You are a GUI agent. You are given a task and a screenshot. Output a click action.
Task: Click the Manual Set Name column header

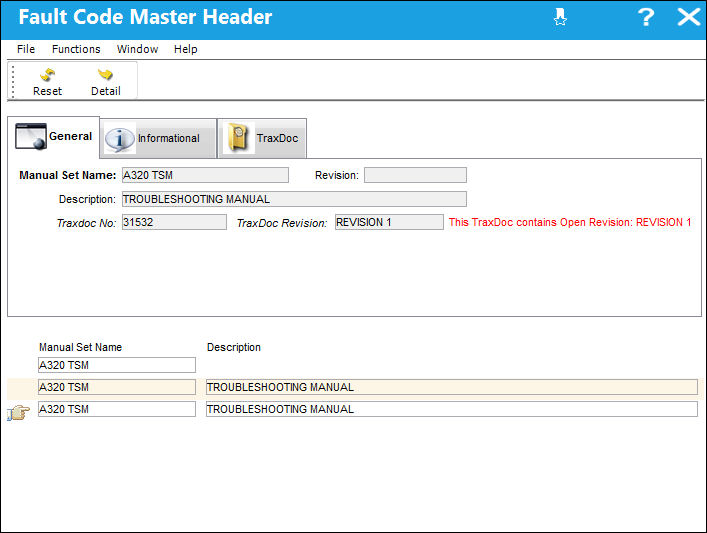tap(80, 347)
